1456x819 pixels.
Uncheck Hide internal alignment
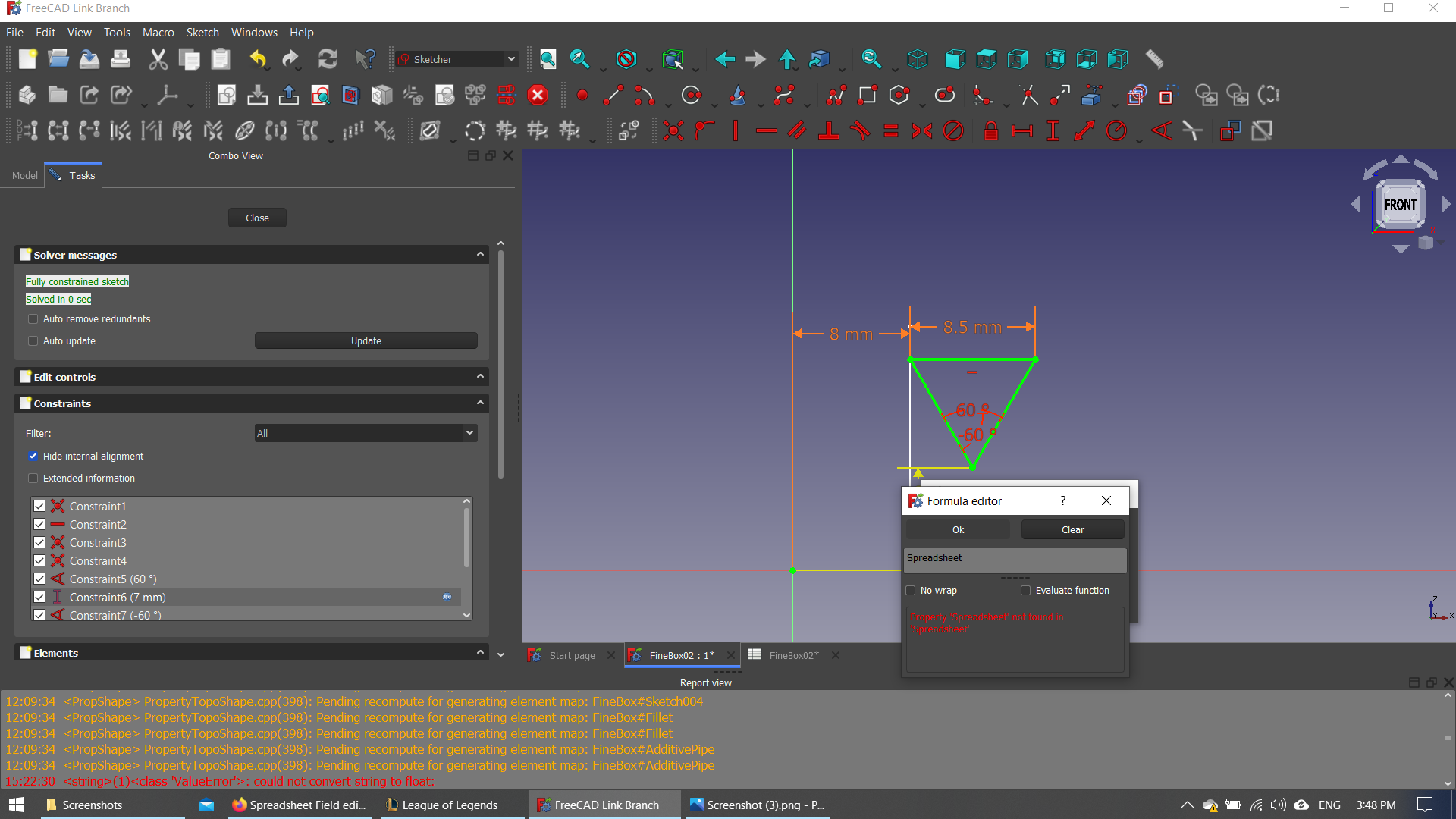click(33, 456)
